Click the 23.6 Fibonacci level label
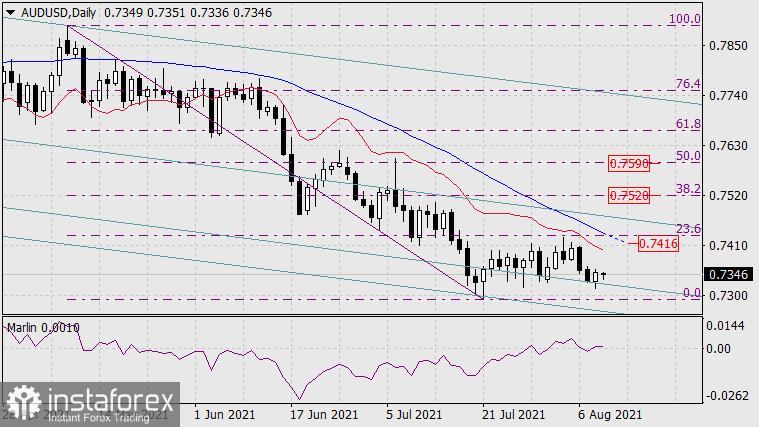 pos(686,228)
